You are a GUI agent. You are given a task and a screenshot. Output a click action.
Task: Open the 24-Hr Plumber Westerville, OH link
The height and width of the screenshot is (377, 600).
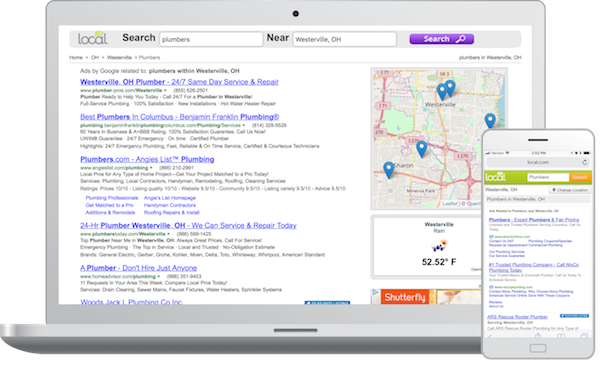[x=188, y=225]
